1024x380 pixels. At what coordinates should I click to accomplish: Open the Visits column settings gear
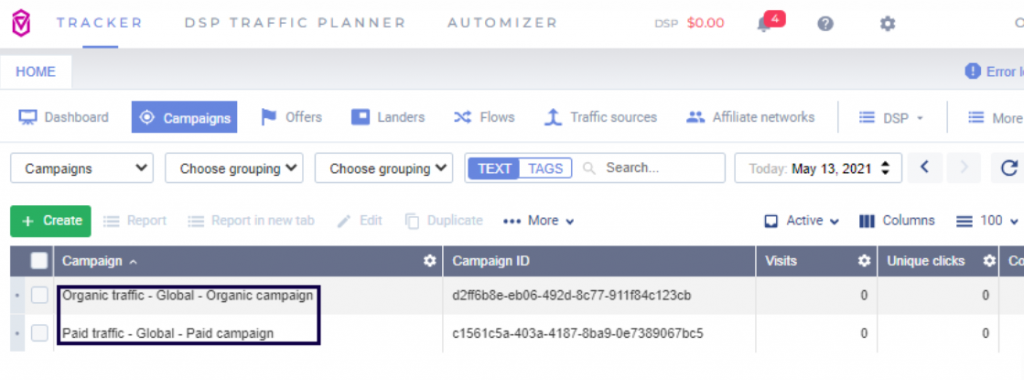(864, 261)
